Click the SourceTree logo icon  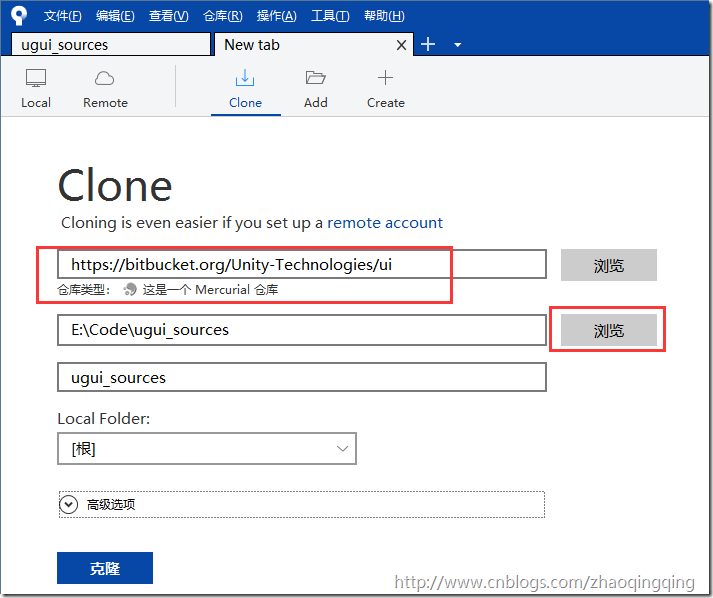point(19,15)
